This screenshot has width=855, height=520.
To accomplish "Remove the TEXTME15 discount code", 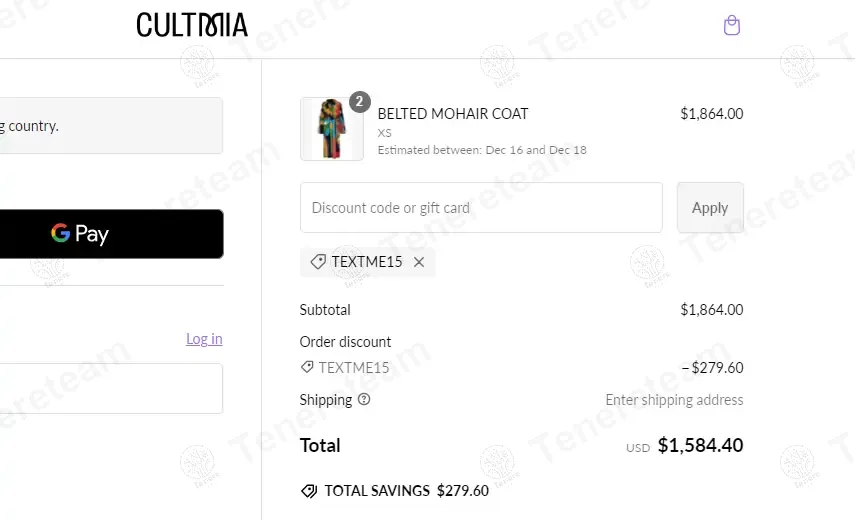I will tap(419, 262).
